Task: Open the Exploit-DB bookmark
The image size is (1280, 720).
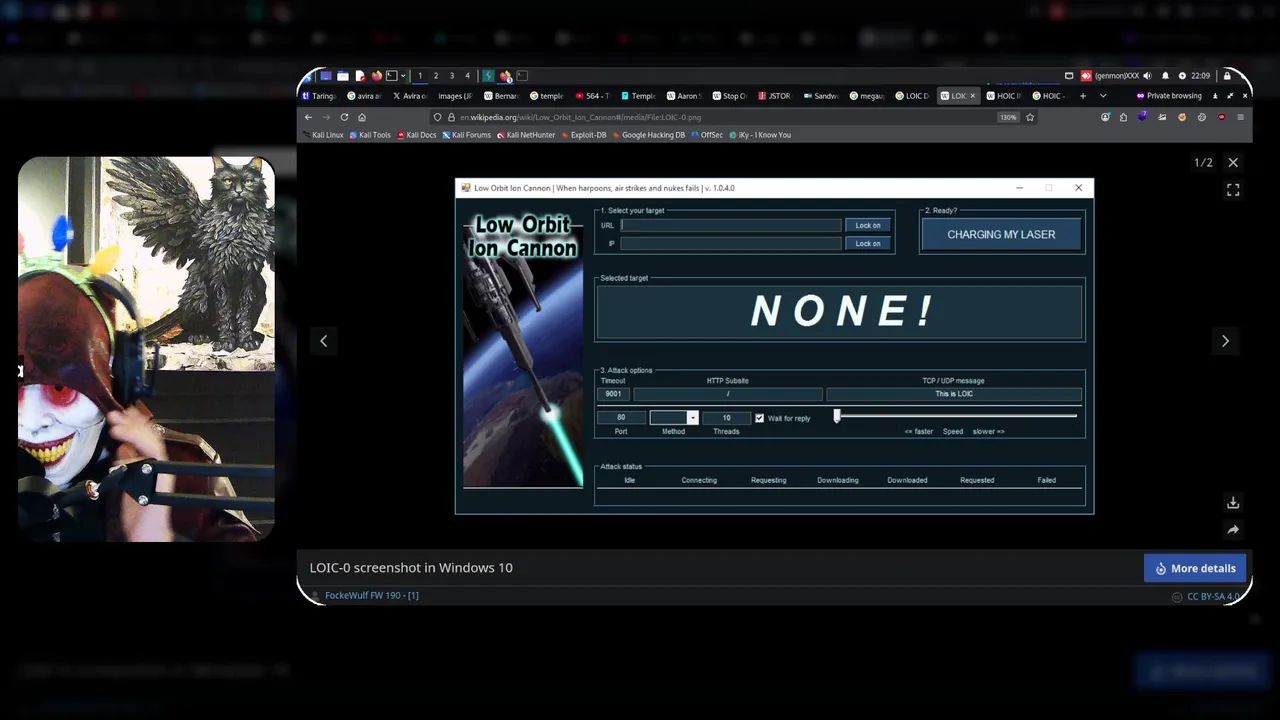Action: (x=584, y=135)
